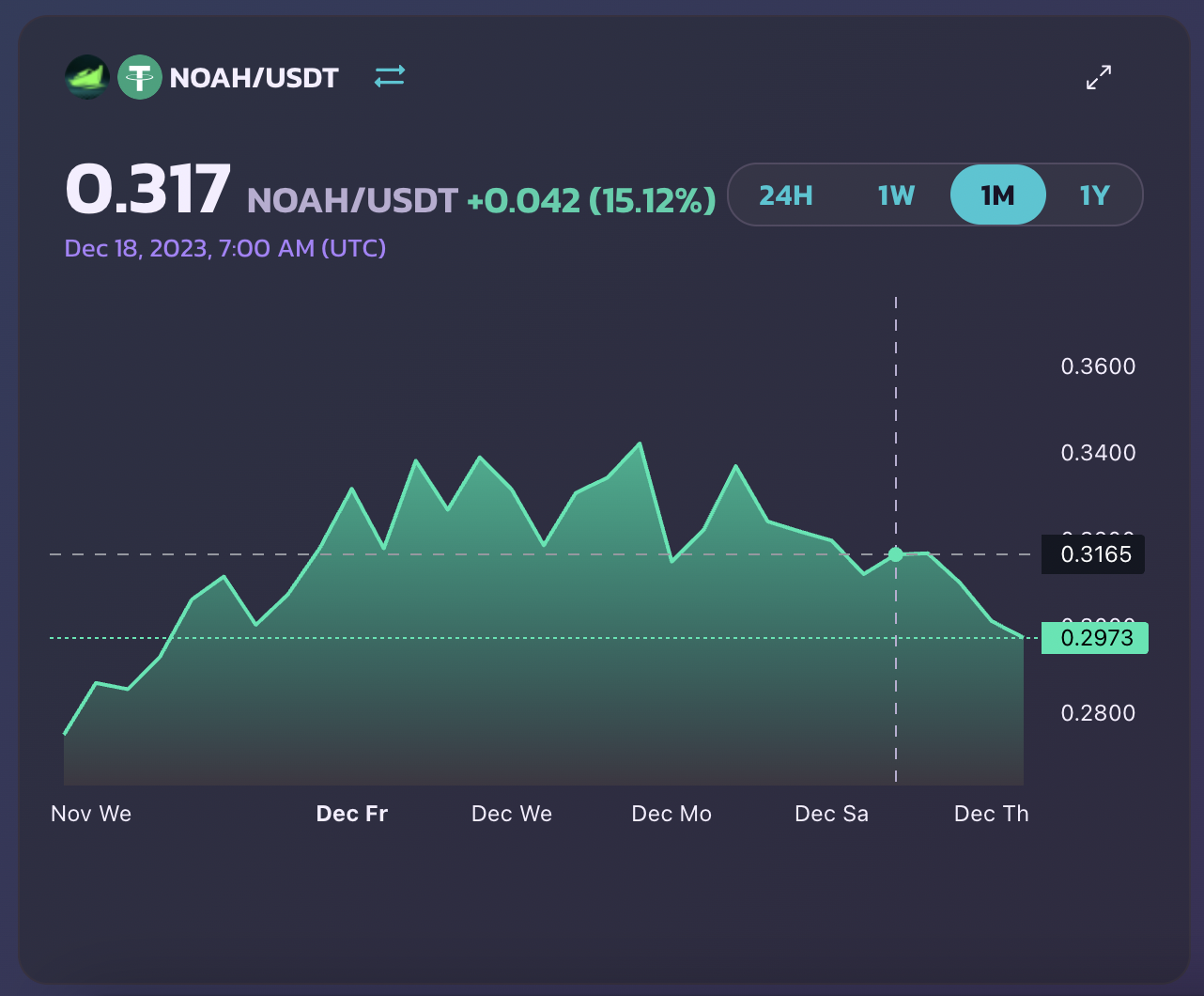Click the green 0.2973 current price tag
Screen dimensions: 1204x996
[x=1094, y=638]
